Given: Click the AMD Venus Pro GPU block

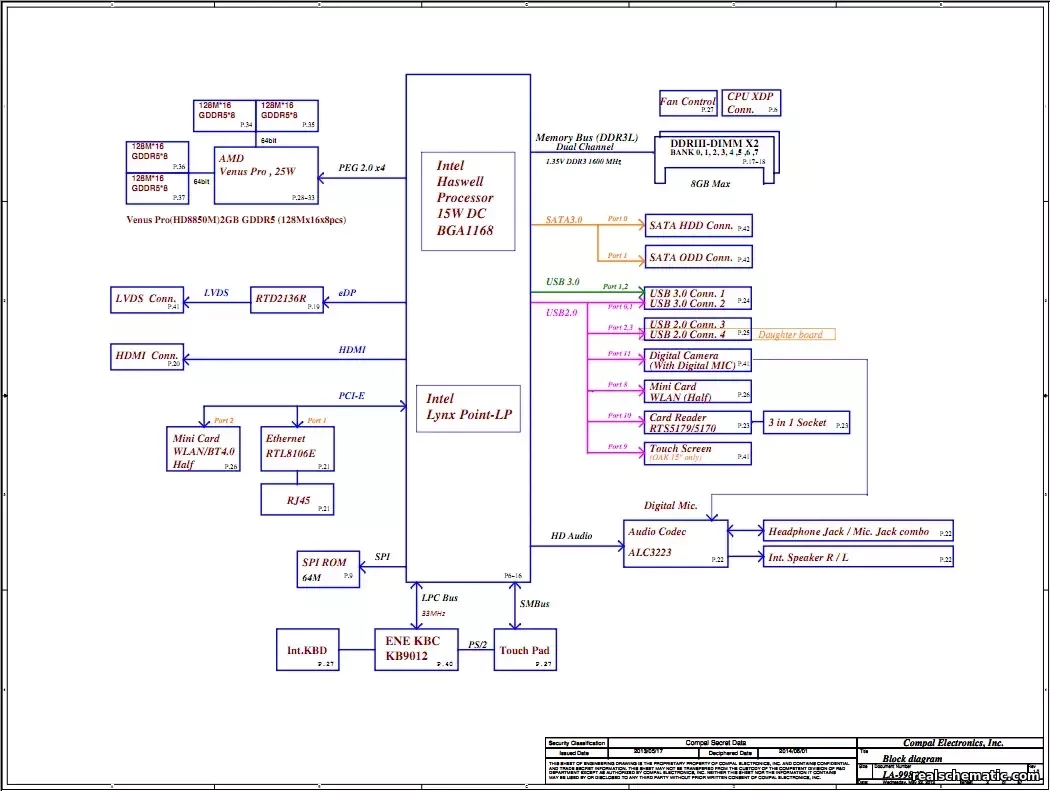Looking at the screenshot, I should pyautogui.click(x=266, y=175).
